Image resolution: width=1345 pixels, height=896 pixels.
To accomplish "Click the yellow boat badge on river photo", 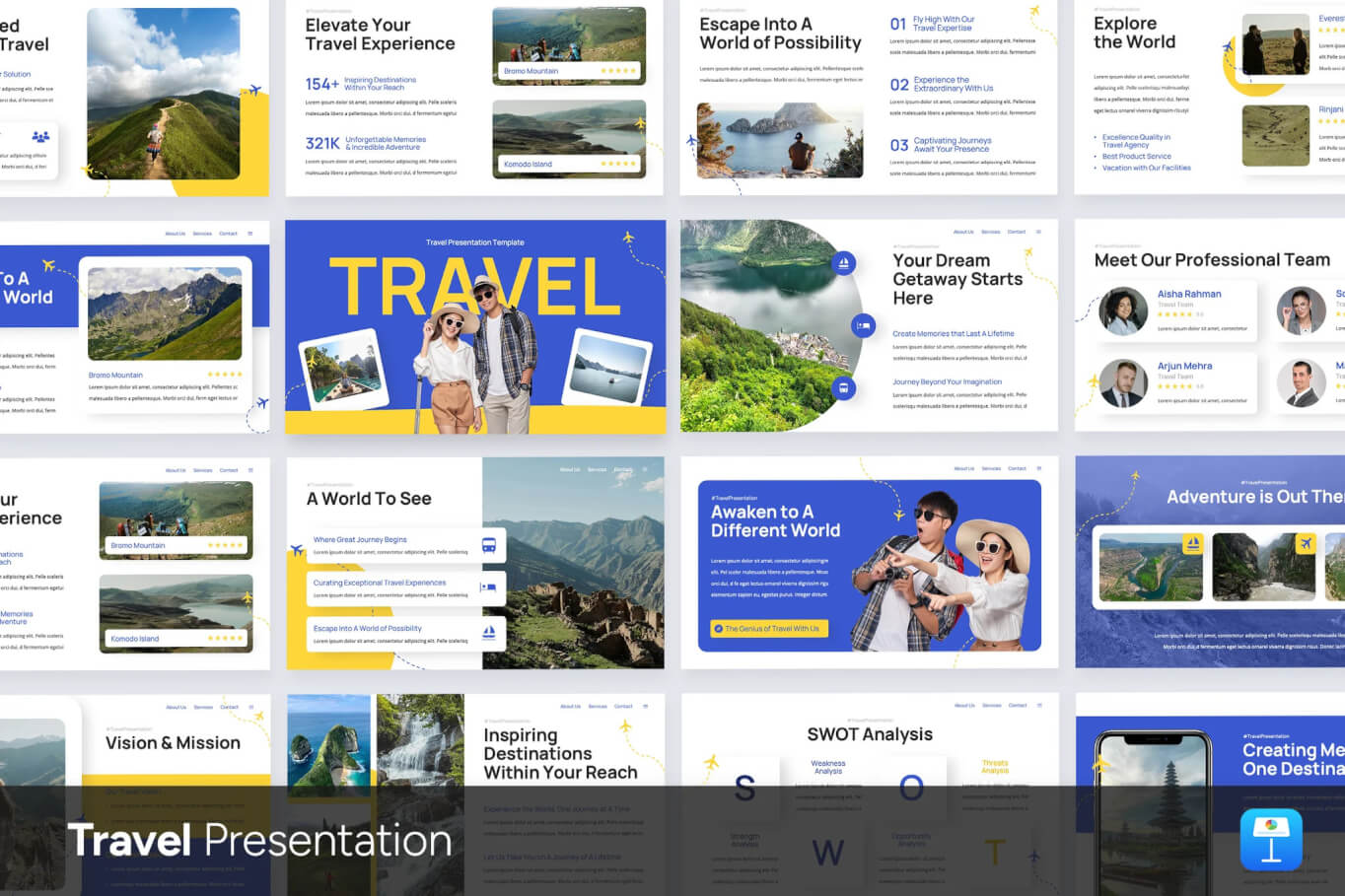I will tap(1192, 544).
